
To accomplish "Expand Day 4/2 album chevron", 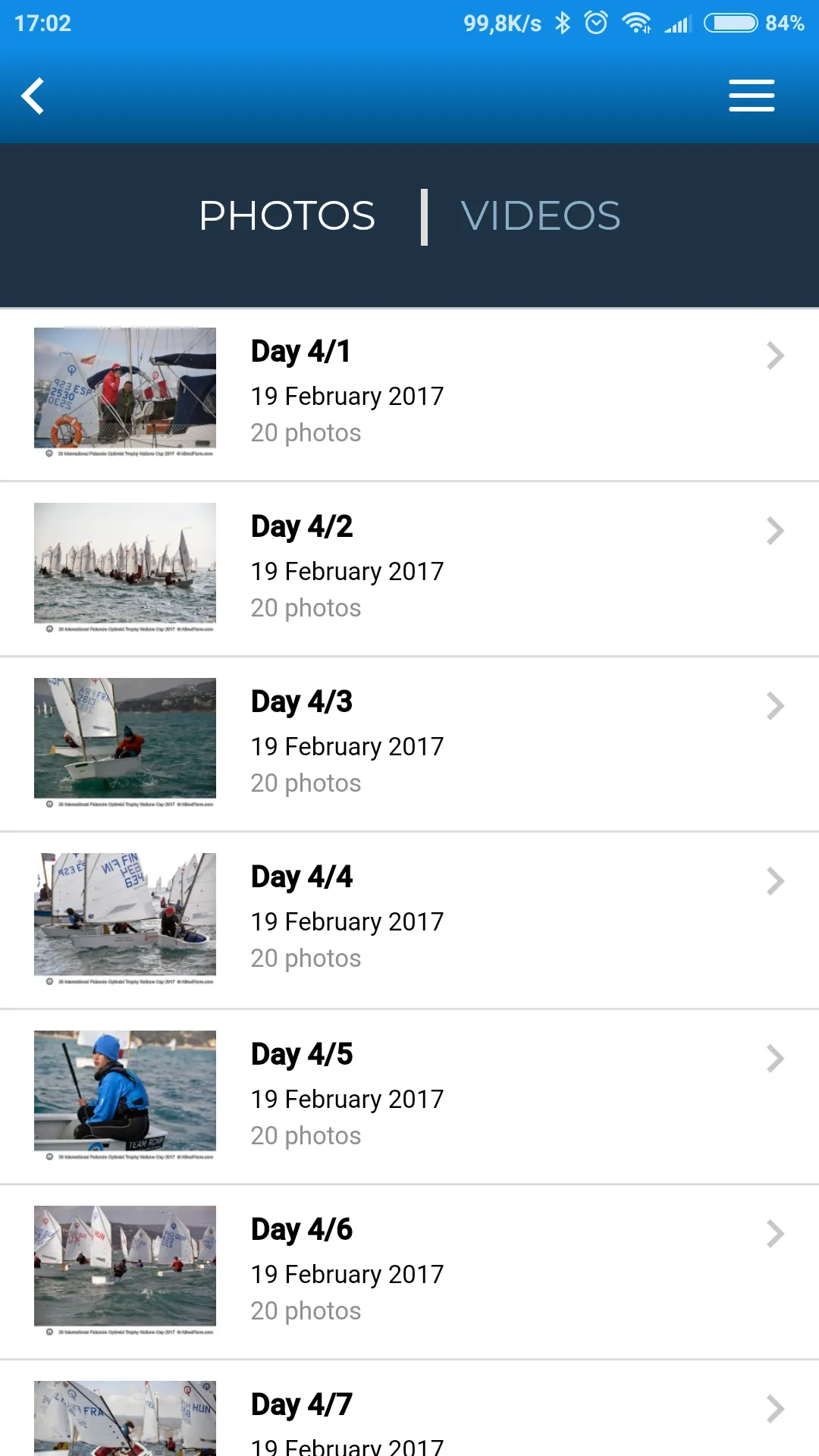I will point(775,530).
